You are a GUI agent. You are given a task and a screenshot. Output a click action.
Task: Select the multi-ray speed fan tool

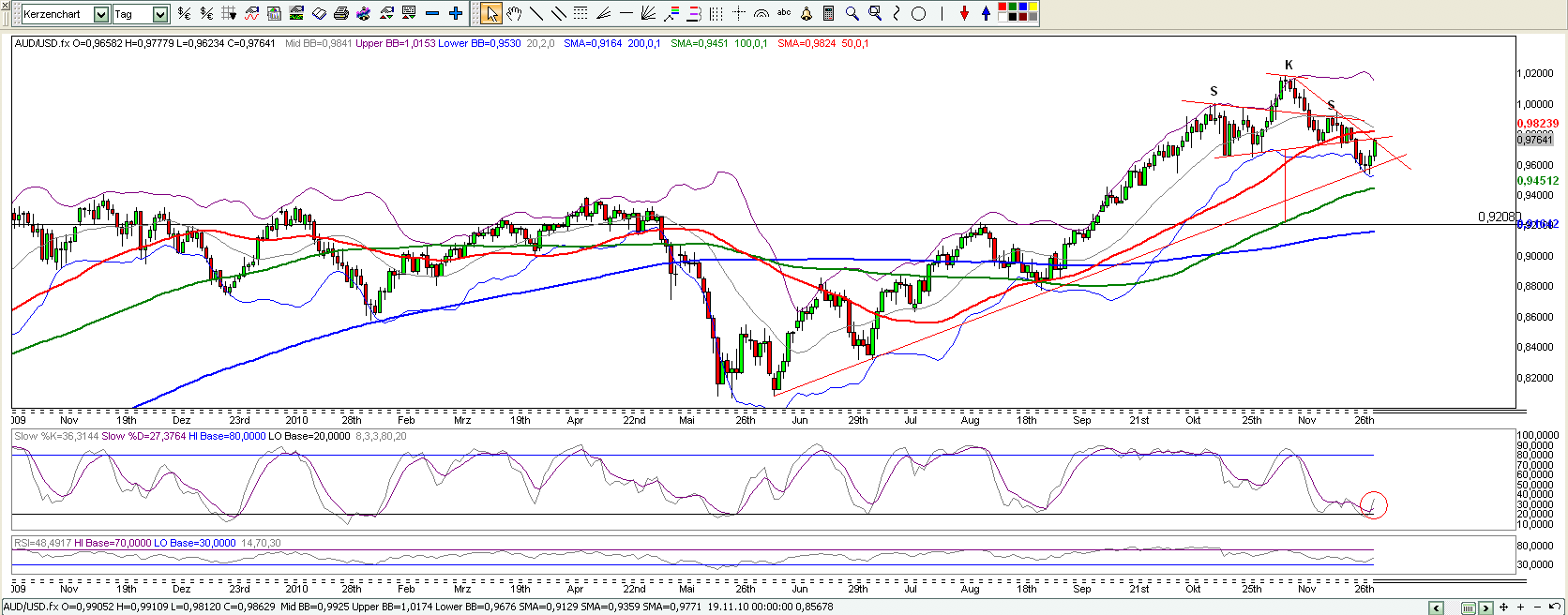click(648, 13)
